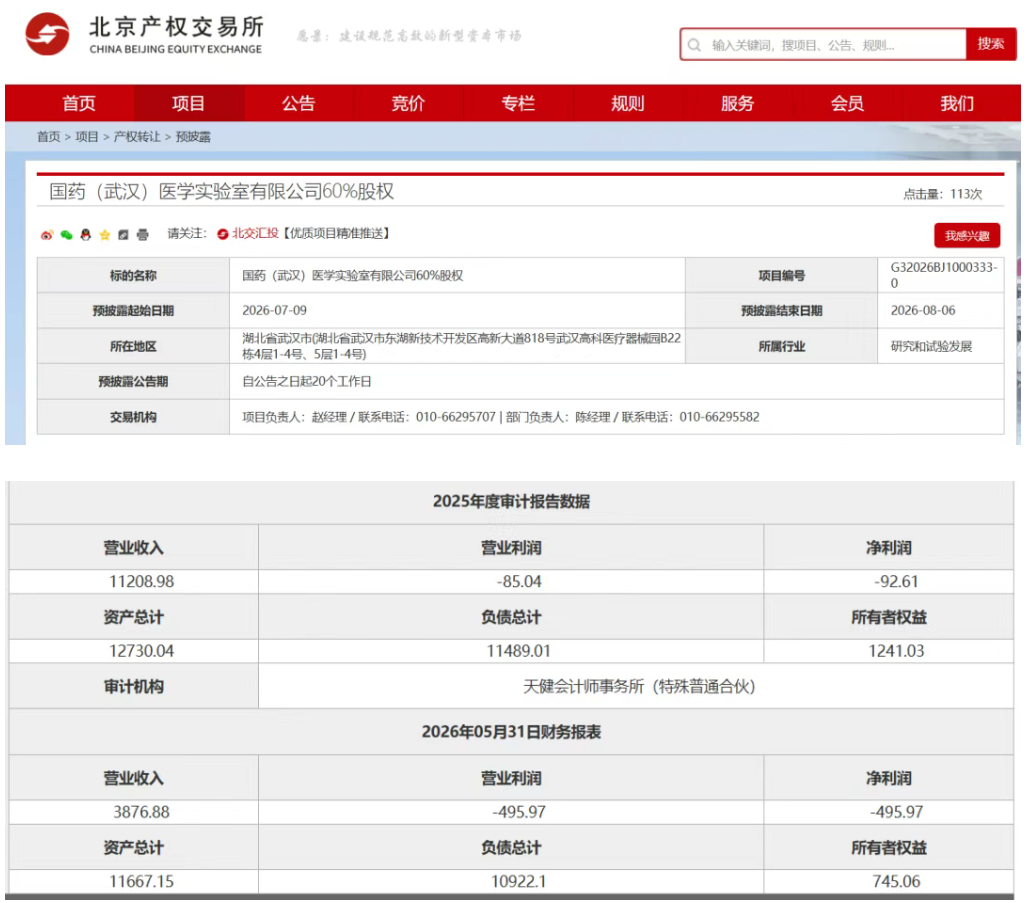
Task: Focus the keyword search input field
Action: coord(823,45)
